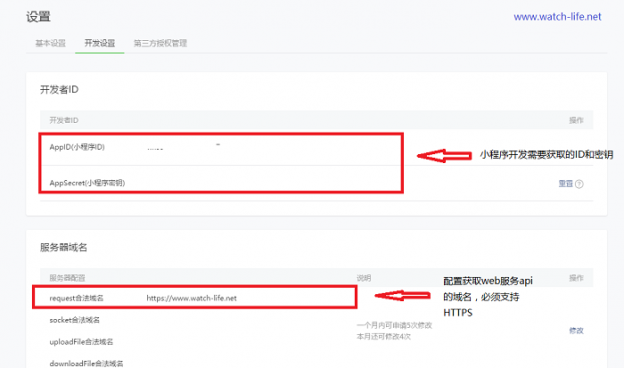The width and height of the screenshot is (624, 368).
Task: Click the 开发者ID section heading
Action: 59,90
